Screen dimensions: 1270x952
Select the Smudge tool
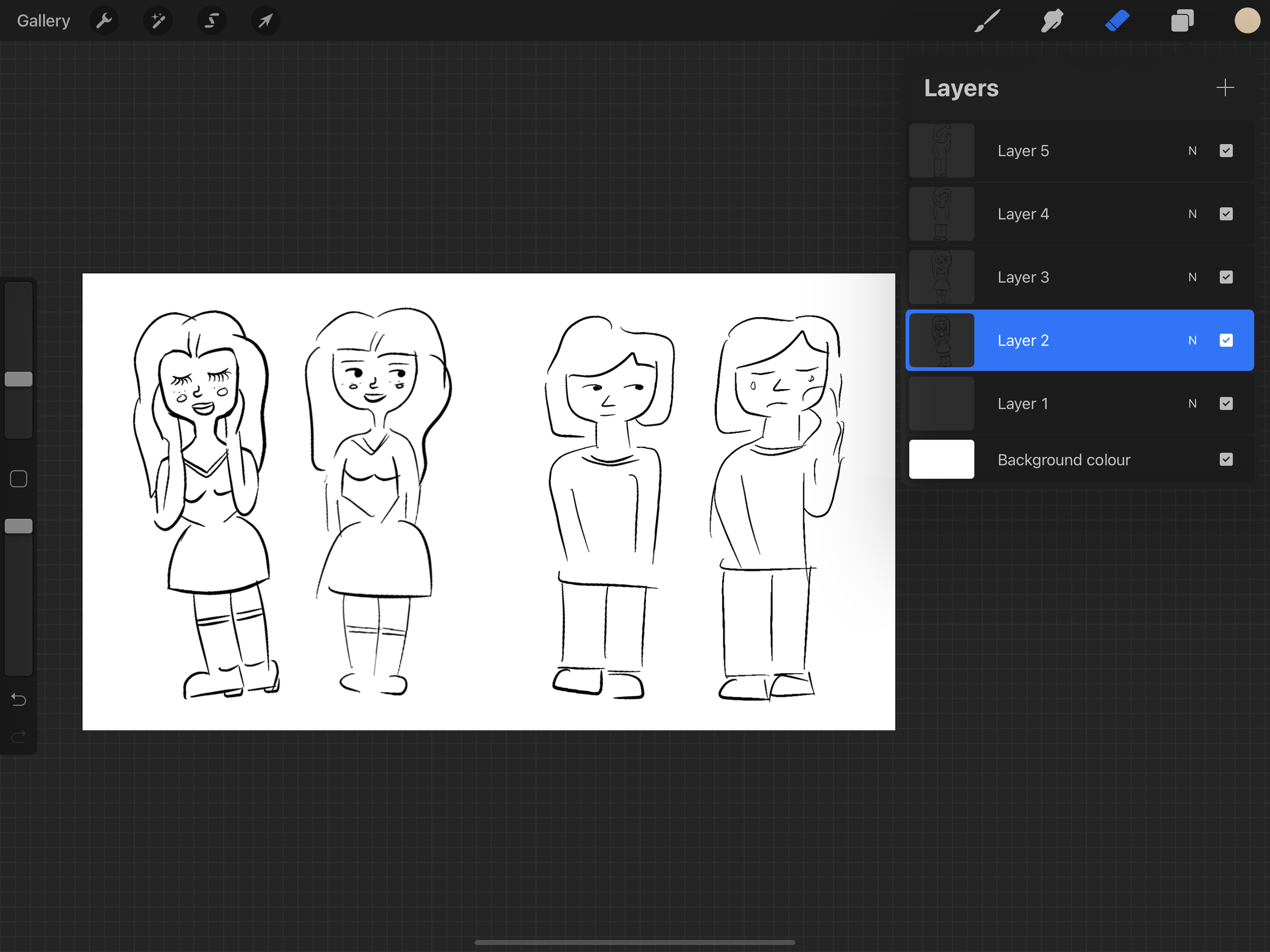coord(1052,21)
